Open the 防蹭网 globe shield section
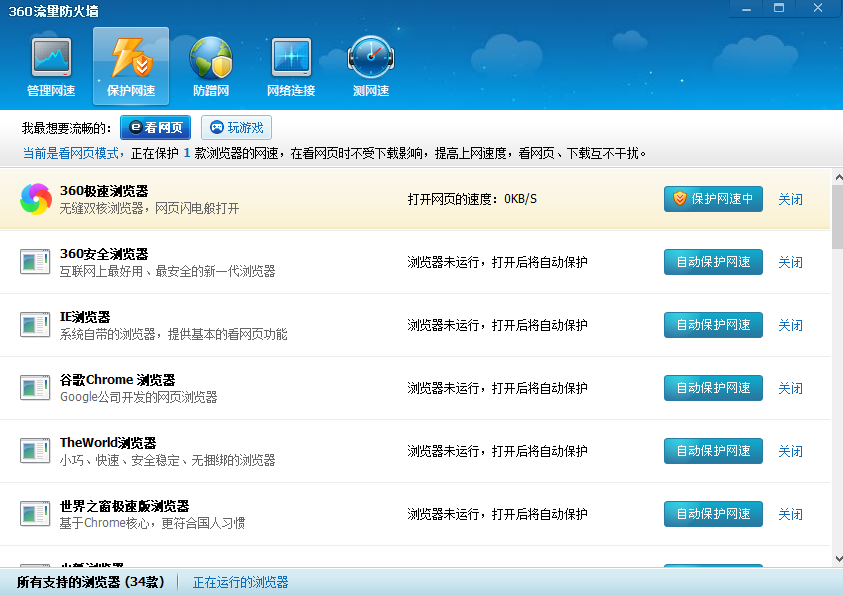 click(211, 67)
